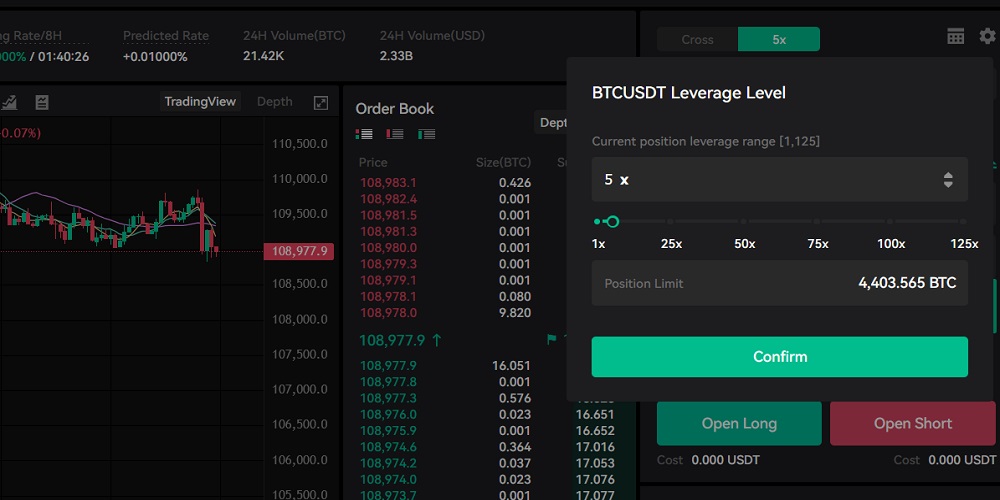This screenshot has width=1000, height=500.
Task: Set leverage slider to 50x mark
Action: (x=744, y=222)
